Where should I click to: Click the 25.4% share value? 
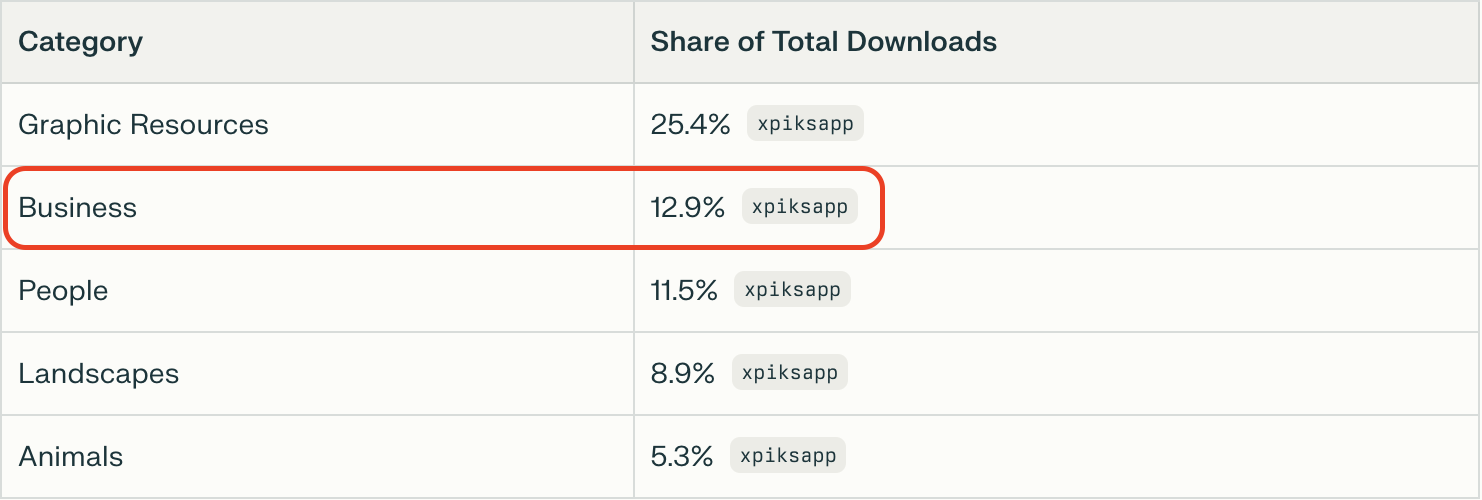coord(690,125)
